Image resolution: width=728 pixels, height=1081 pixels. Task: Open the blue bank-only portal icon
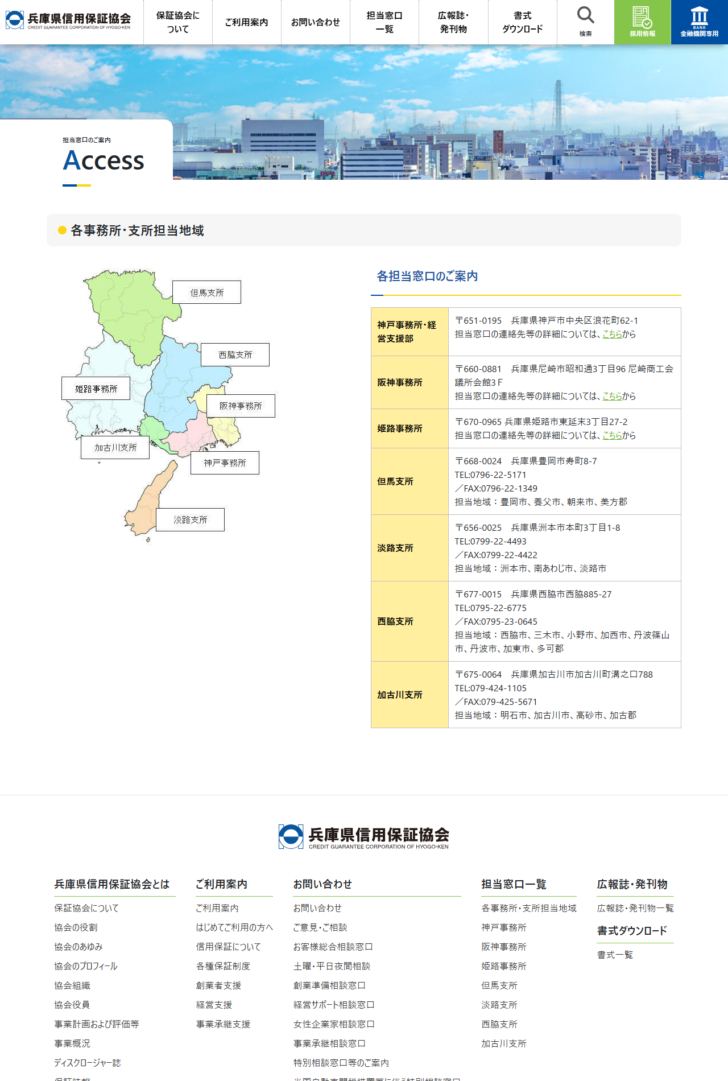click(699, 21)
